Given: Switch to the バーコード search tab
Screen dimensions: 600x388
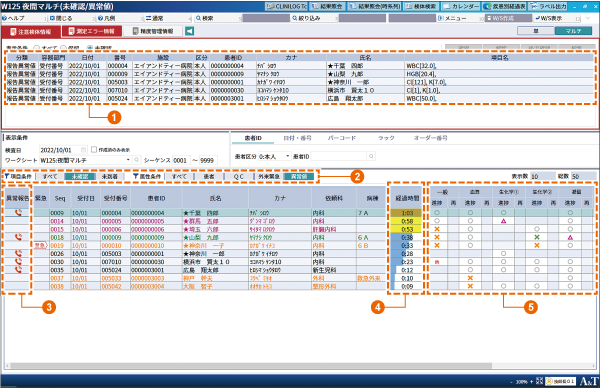Looking at the screenshot, I should (342, 138).
